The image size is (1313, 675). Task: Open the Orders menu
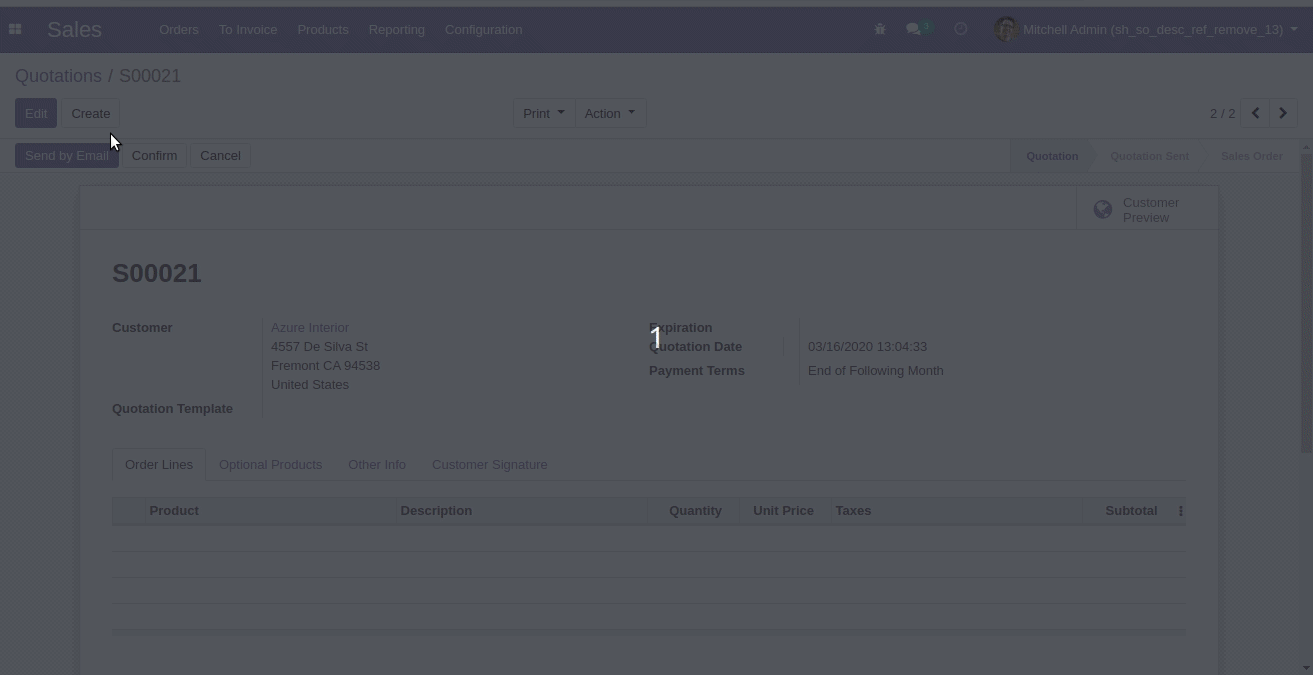tap(179, 29)
